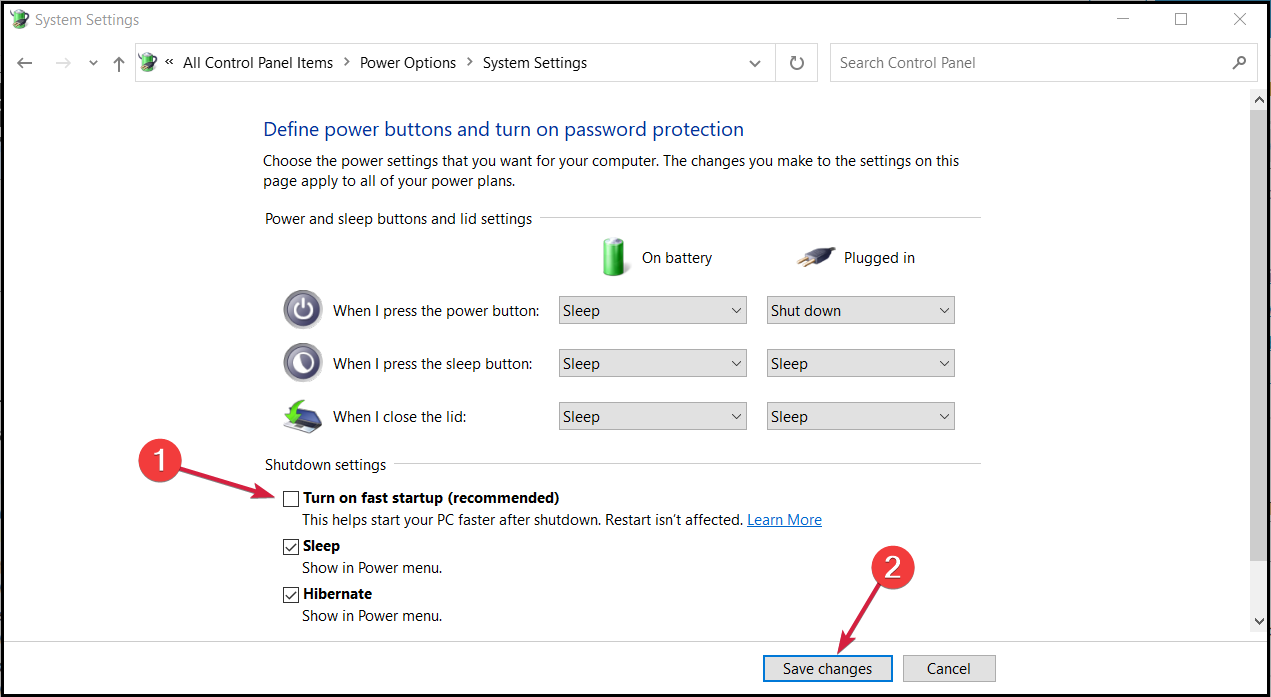Open close-lid Plugged in dropdown
Image resolution: width=1271 pixels, height=697 pixels.
pos(860,417)
